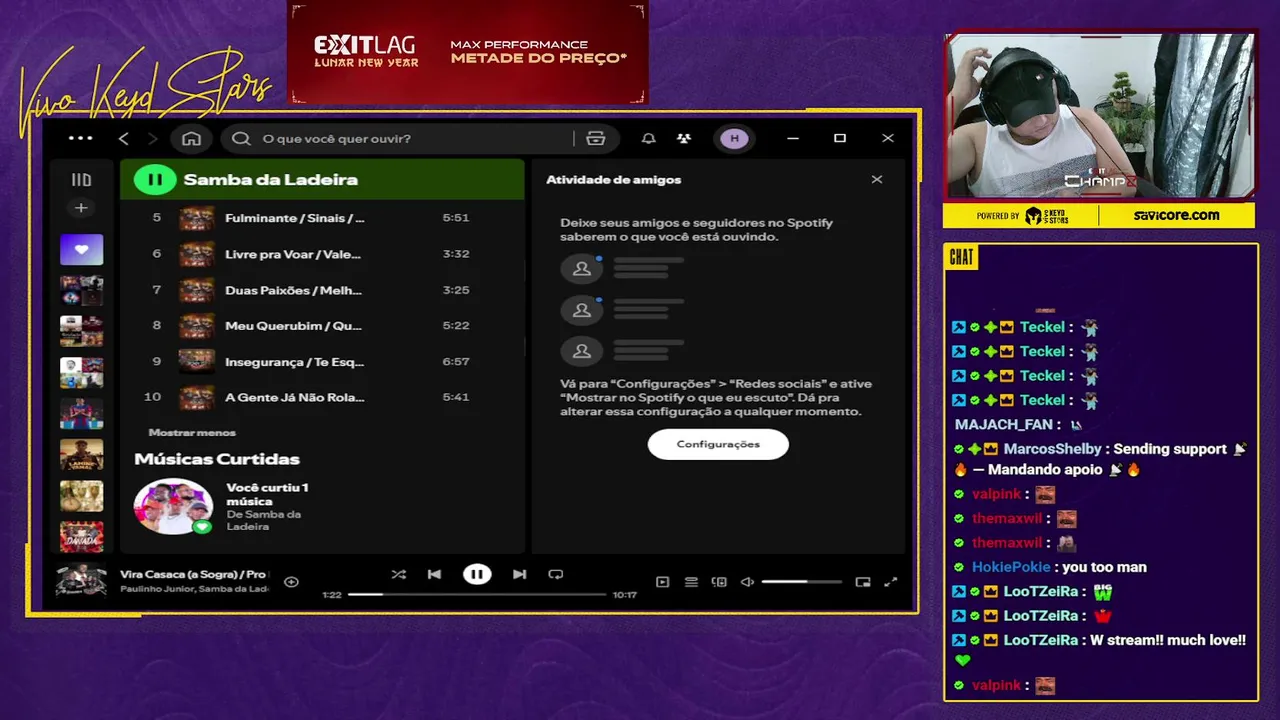The width and height of the screenshot is (1280, 720).
Task: Open the three-dots app menu
Action: tap(80, 138)
